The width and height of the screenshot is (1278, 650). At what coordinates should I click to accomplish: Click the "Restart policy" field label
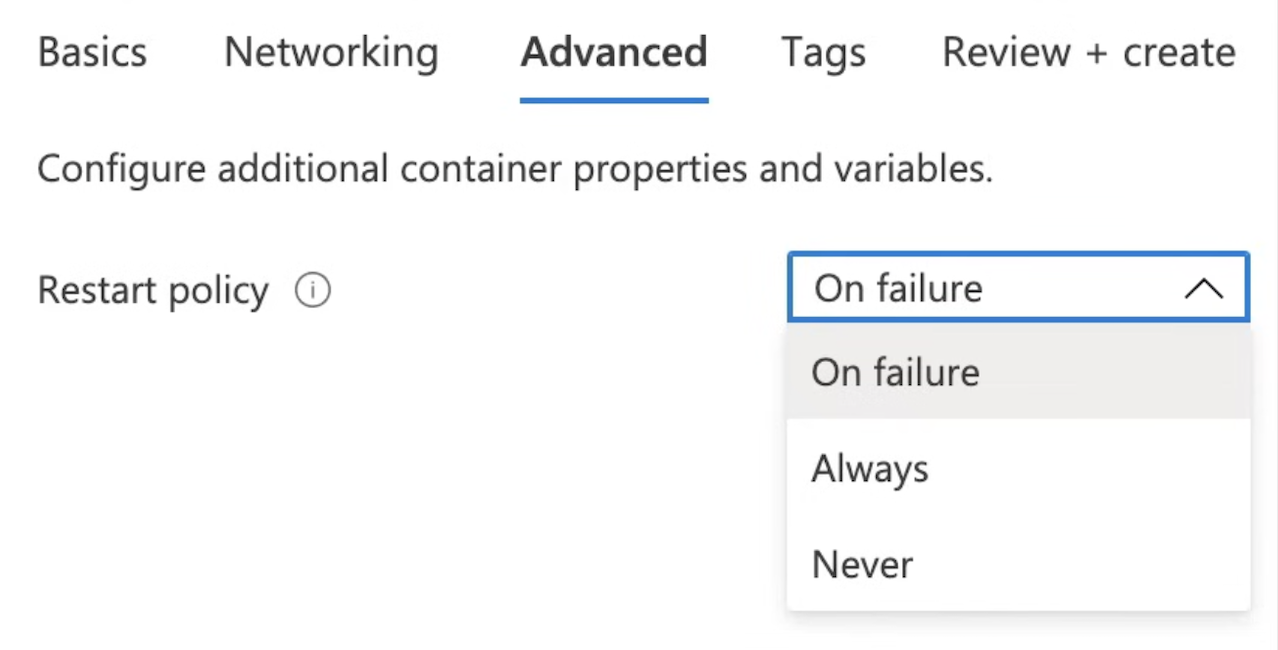click(x=153, y=291)
